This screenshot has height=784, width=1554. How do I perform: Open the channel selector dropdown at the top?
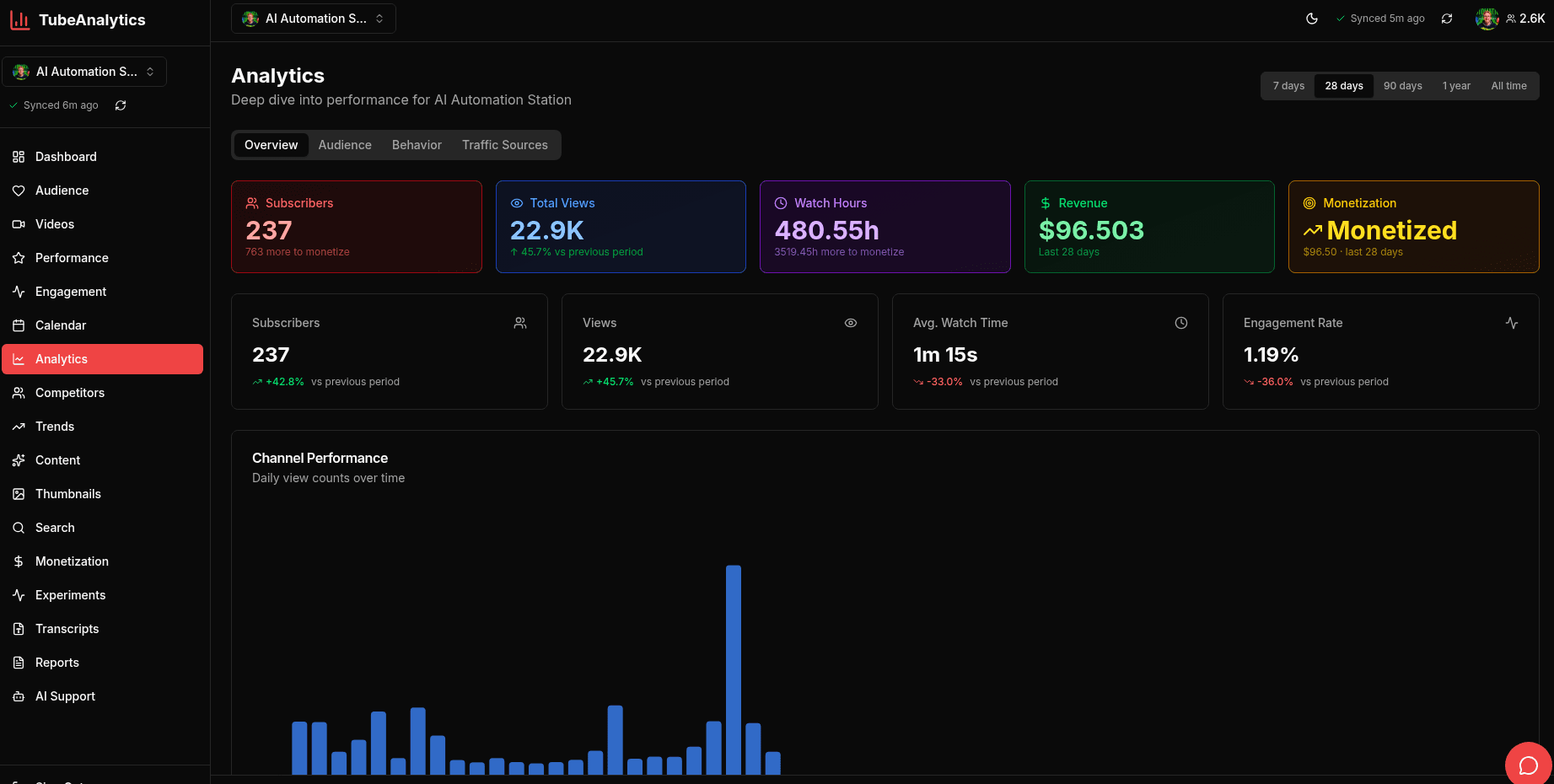coord(313,18)
